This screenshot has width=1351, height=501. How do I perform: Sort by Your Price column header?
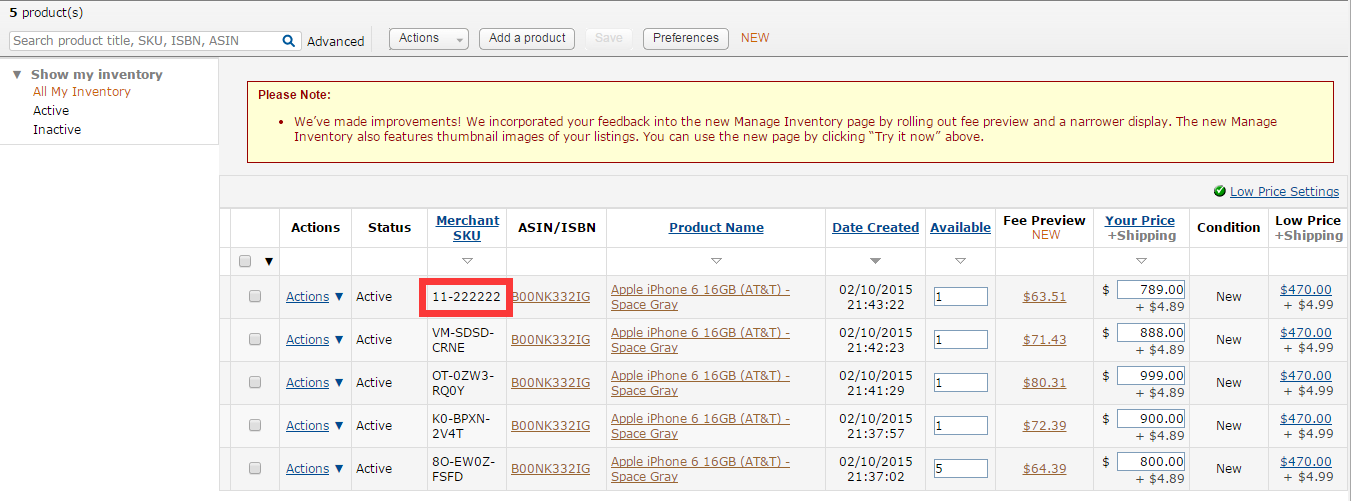pos(1140,220)
